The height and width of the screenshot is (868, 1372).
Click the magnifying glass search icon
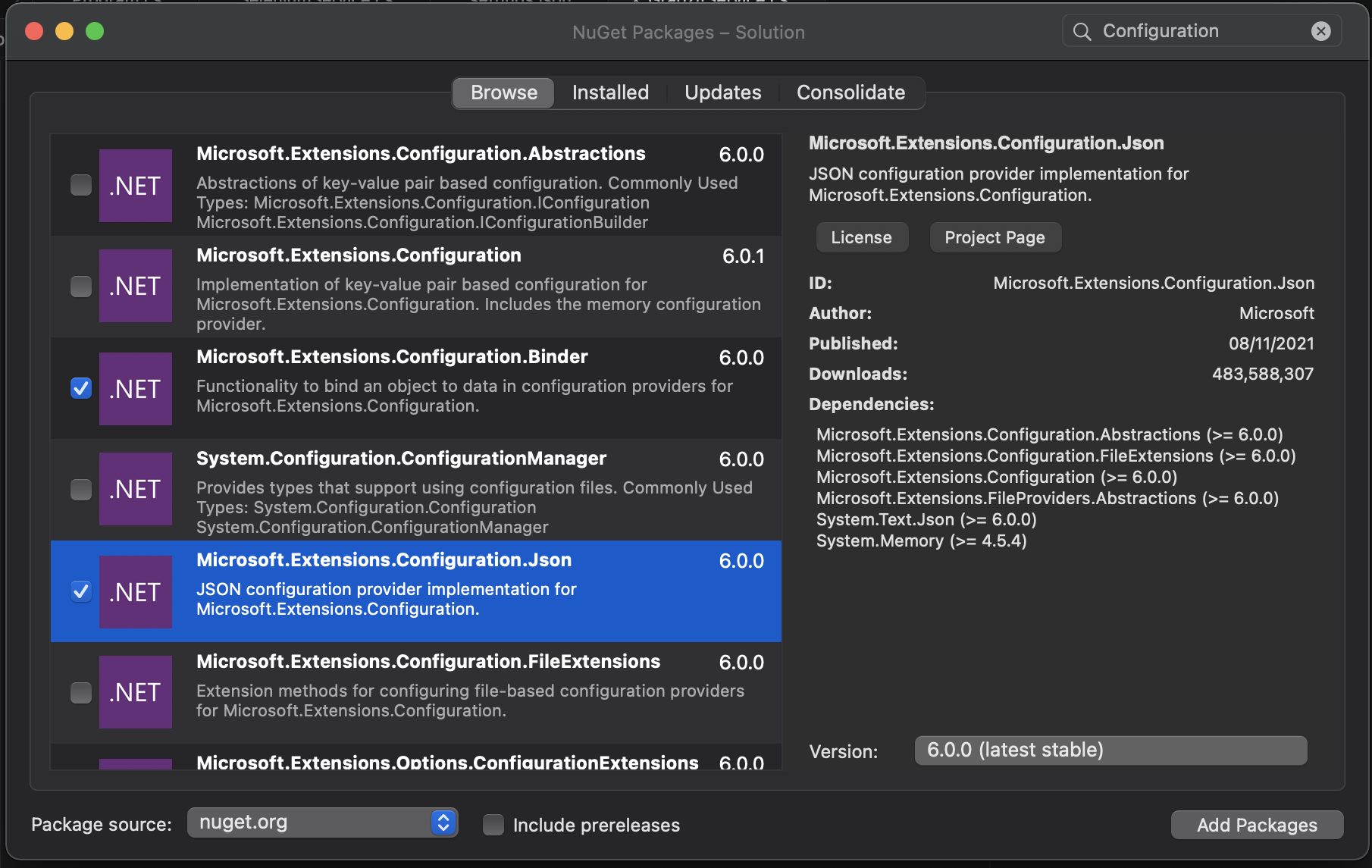[x=1082, y=31]
